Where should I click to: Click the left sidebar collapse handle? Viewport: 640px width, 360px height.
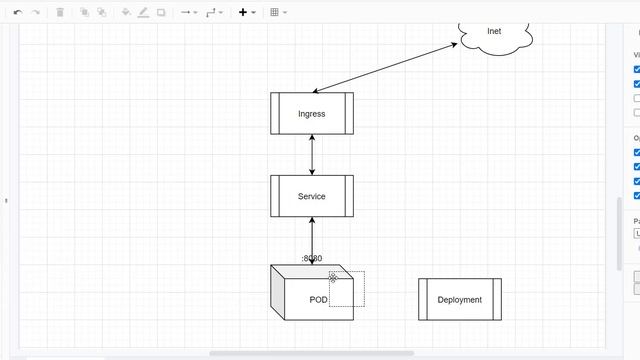tap(6, 200)
